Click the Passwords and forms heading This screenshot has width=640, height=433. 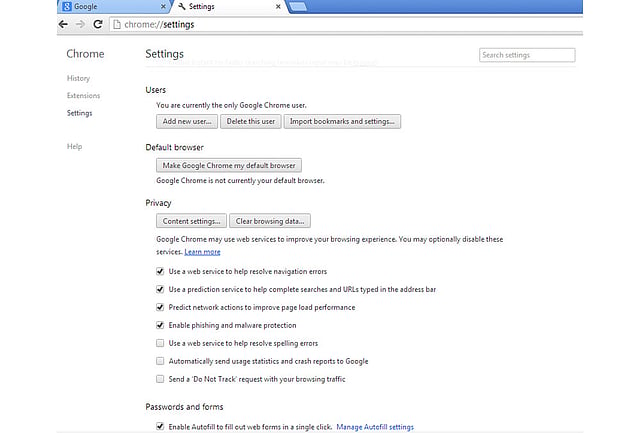[x=184, y=407]
